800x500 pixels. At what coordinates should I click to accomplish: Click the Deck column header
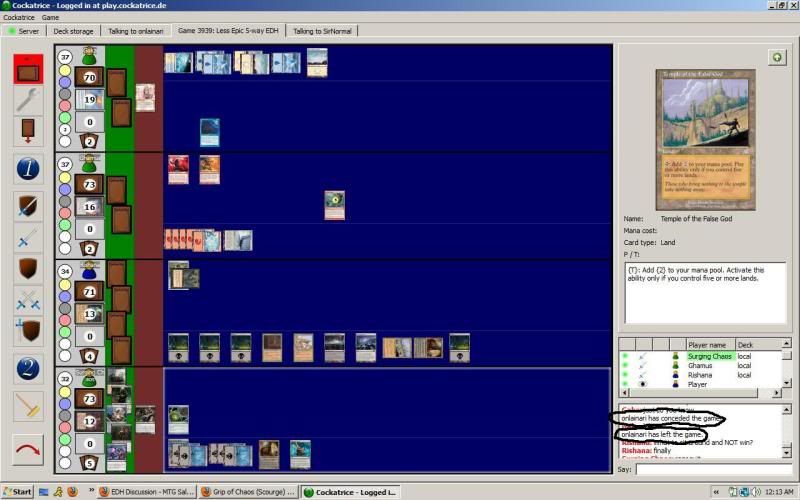pos(758,345)
